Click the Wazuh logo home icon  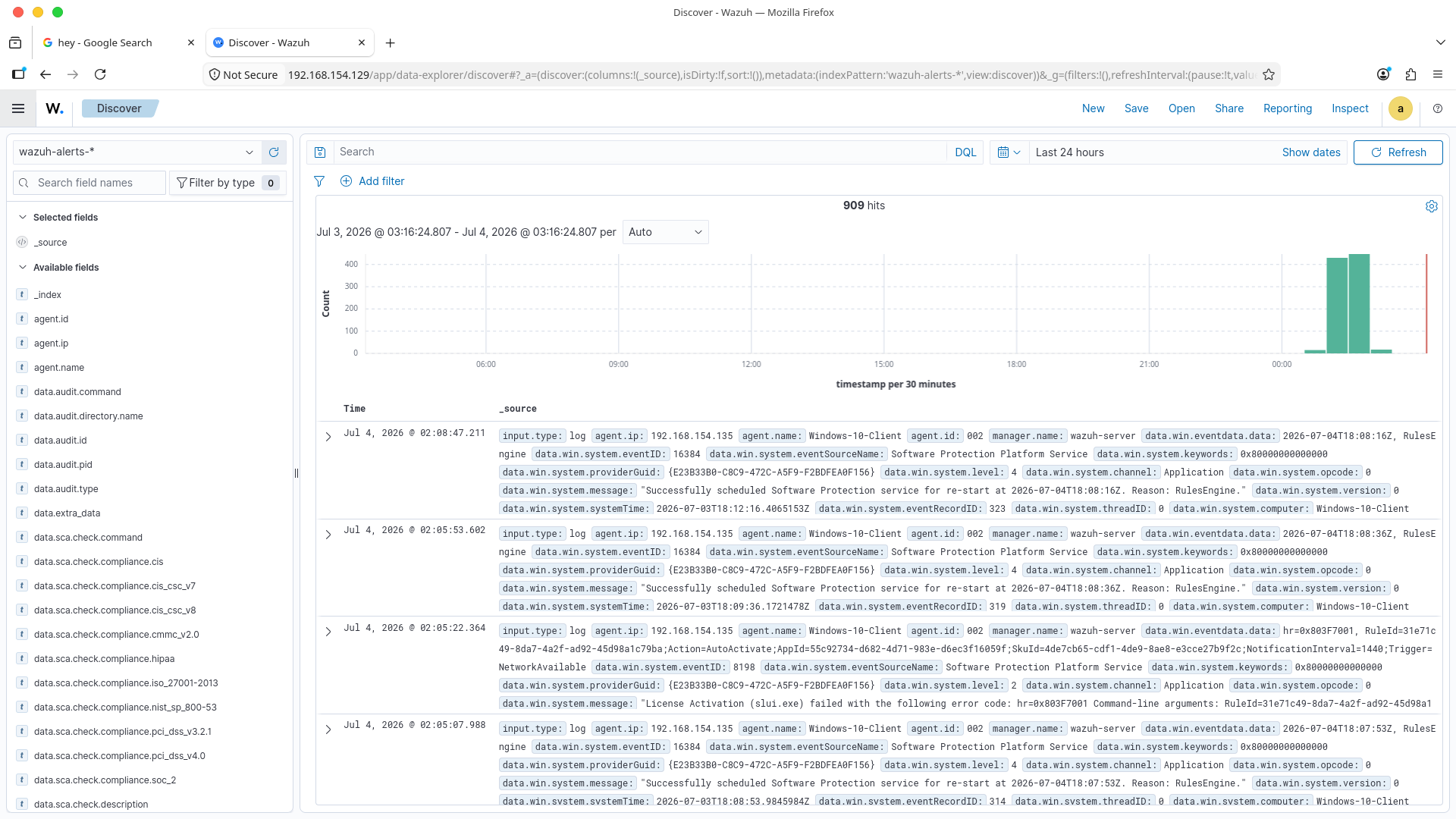pyautogui.click(x=55, y=108)
